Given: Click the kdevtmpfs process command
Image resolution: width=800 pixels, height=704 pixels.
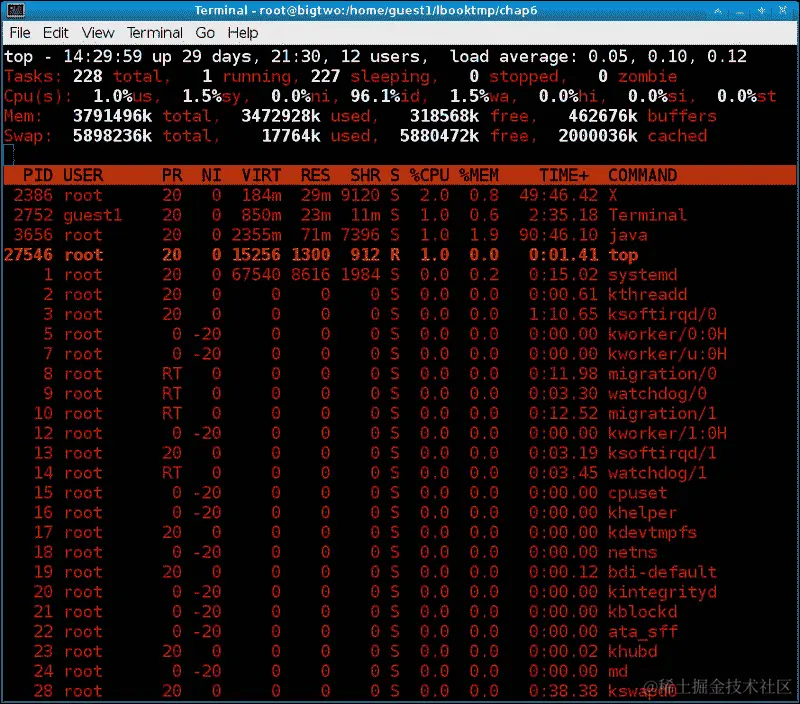Looking at the screenshot, I should tap(653, 532).
